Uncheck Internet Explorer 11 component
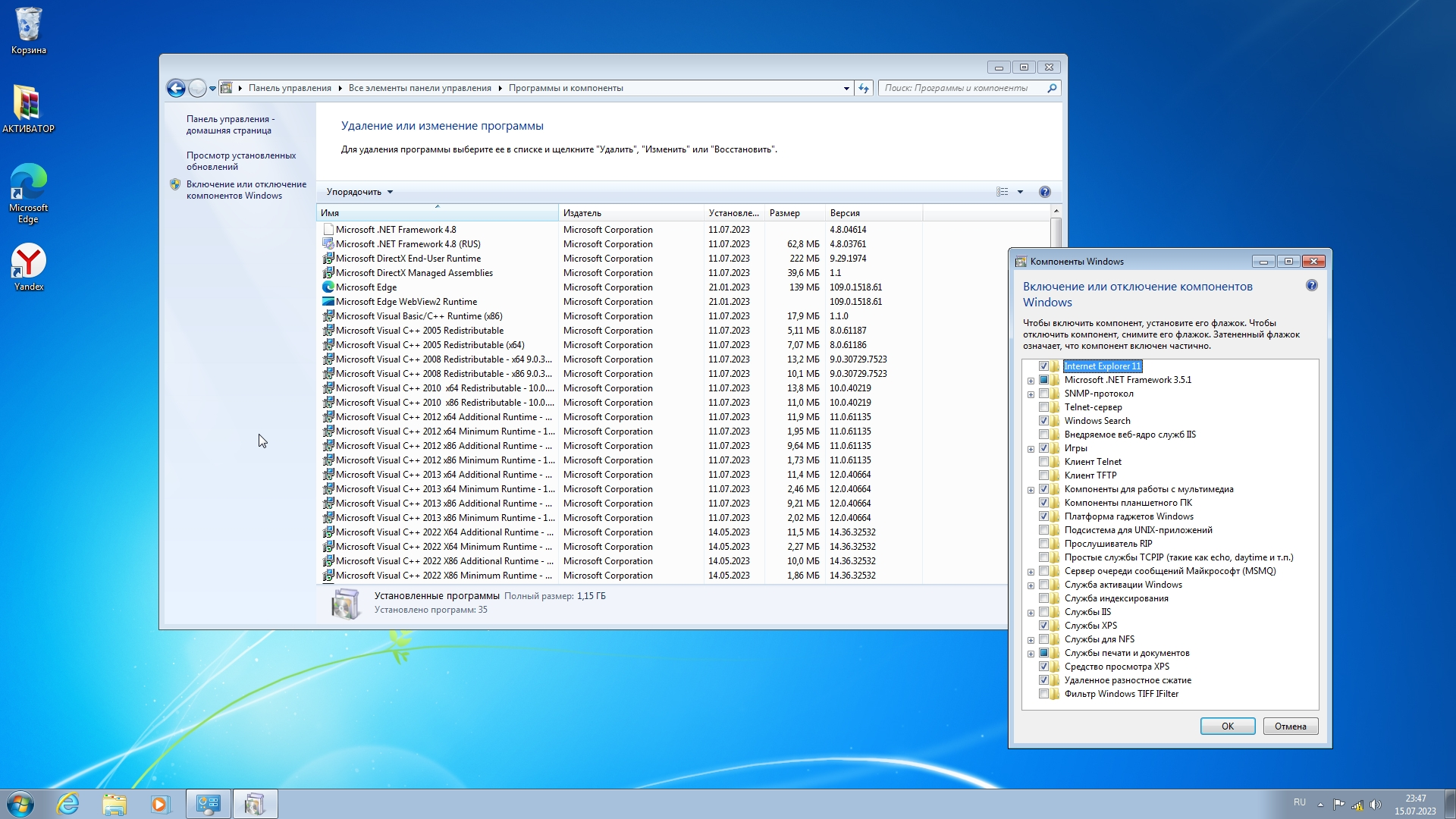 [1044, 366]
